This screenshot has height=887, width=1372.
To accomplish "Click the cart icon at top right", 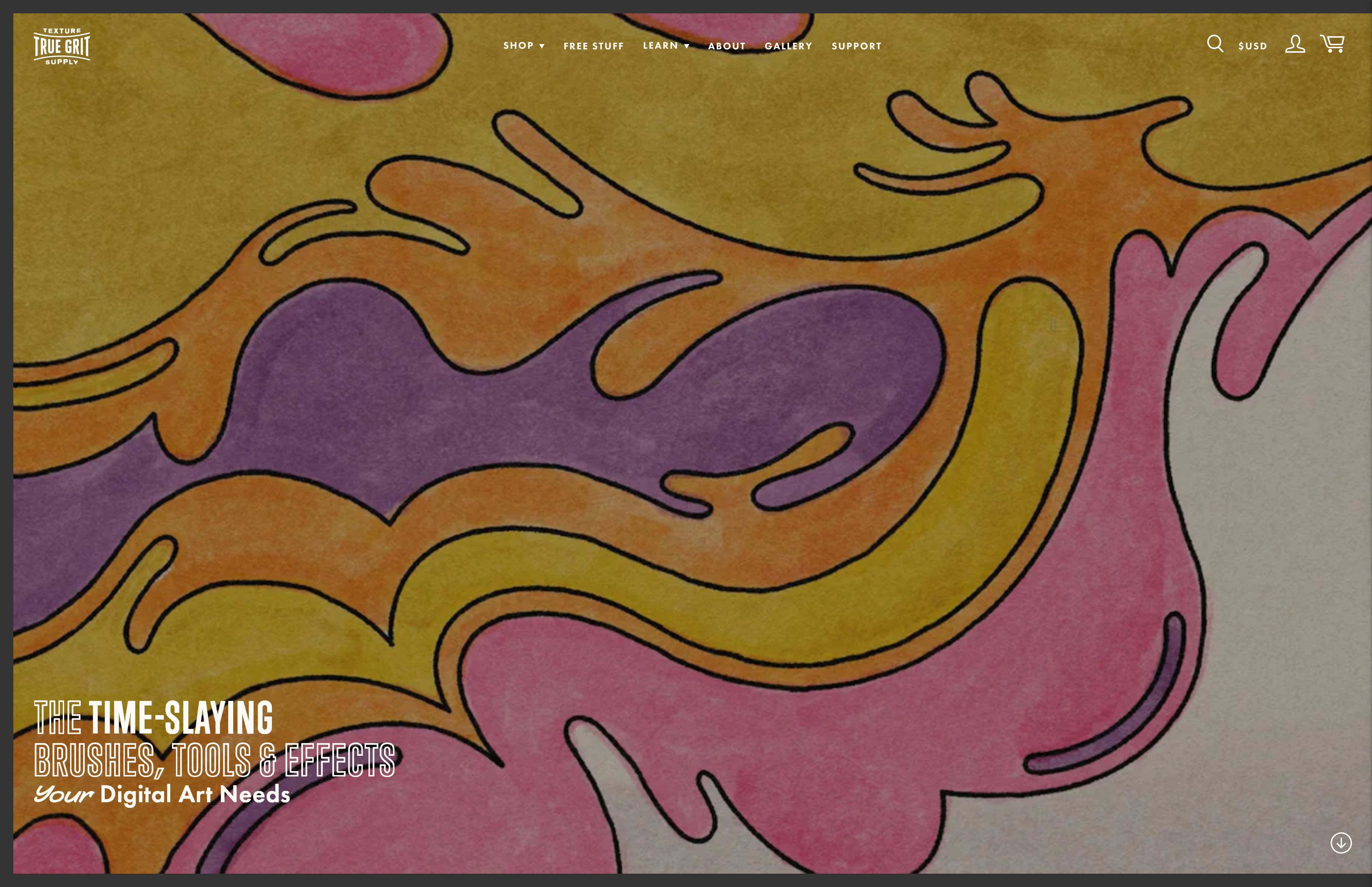I will [1333, 43].
